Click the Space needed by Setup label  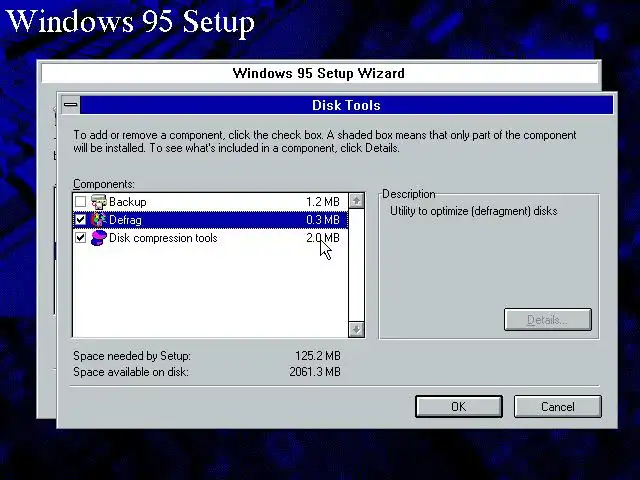[x=132, y=356]
